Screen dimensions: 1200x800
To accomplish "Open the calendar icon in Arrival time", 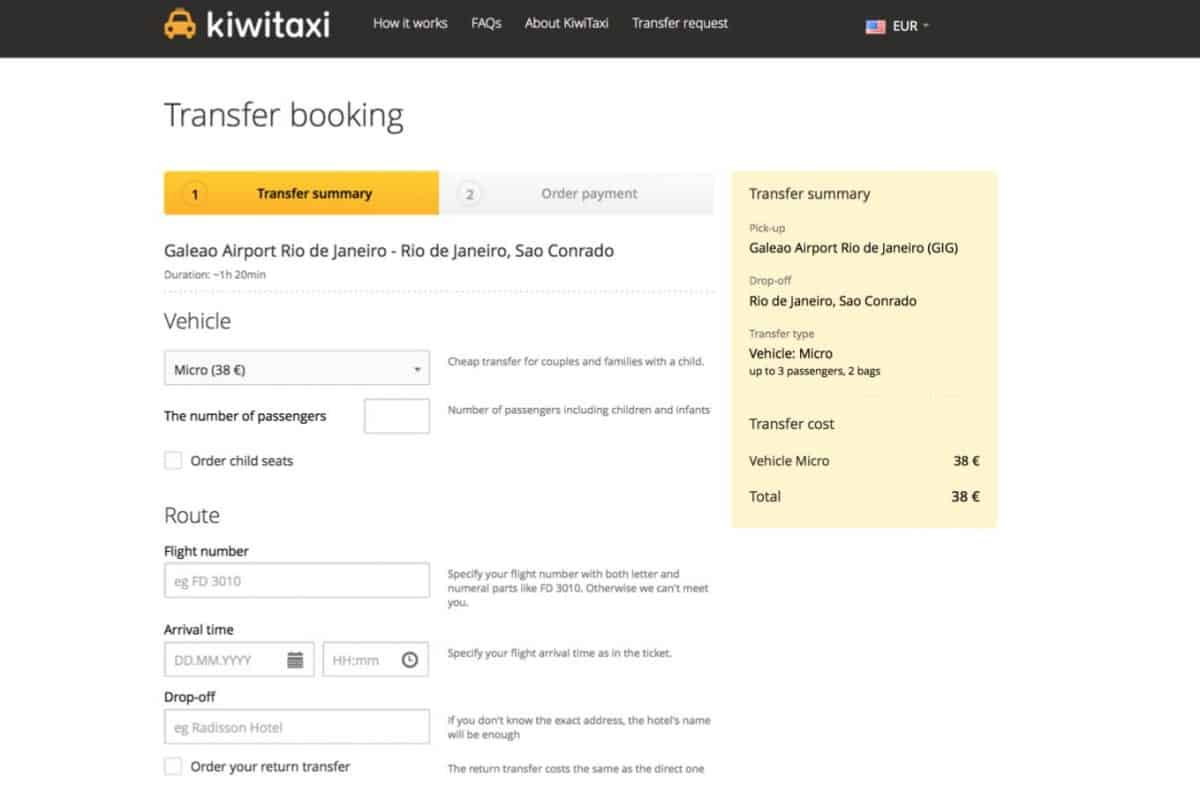I will click(x=295, y=660).
